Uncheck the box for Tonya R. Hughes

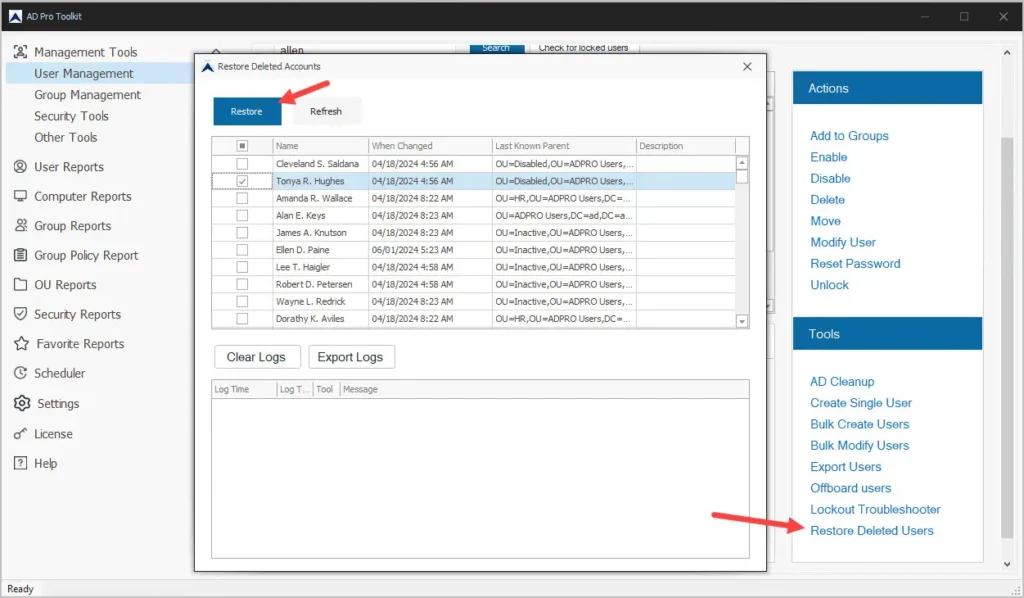pos(242,181)
